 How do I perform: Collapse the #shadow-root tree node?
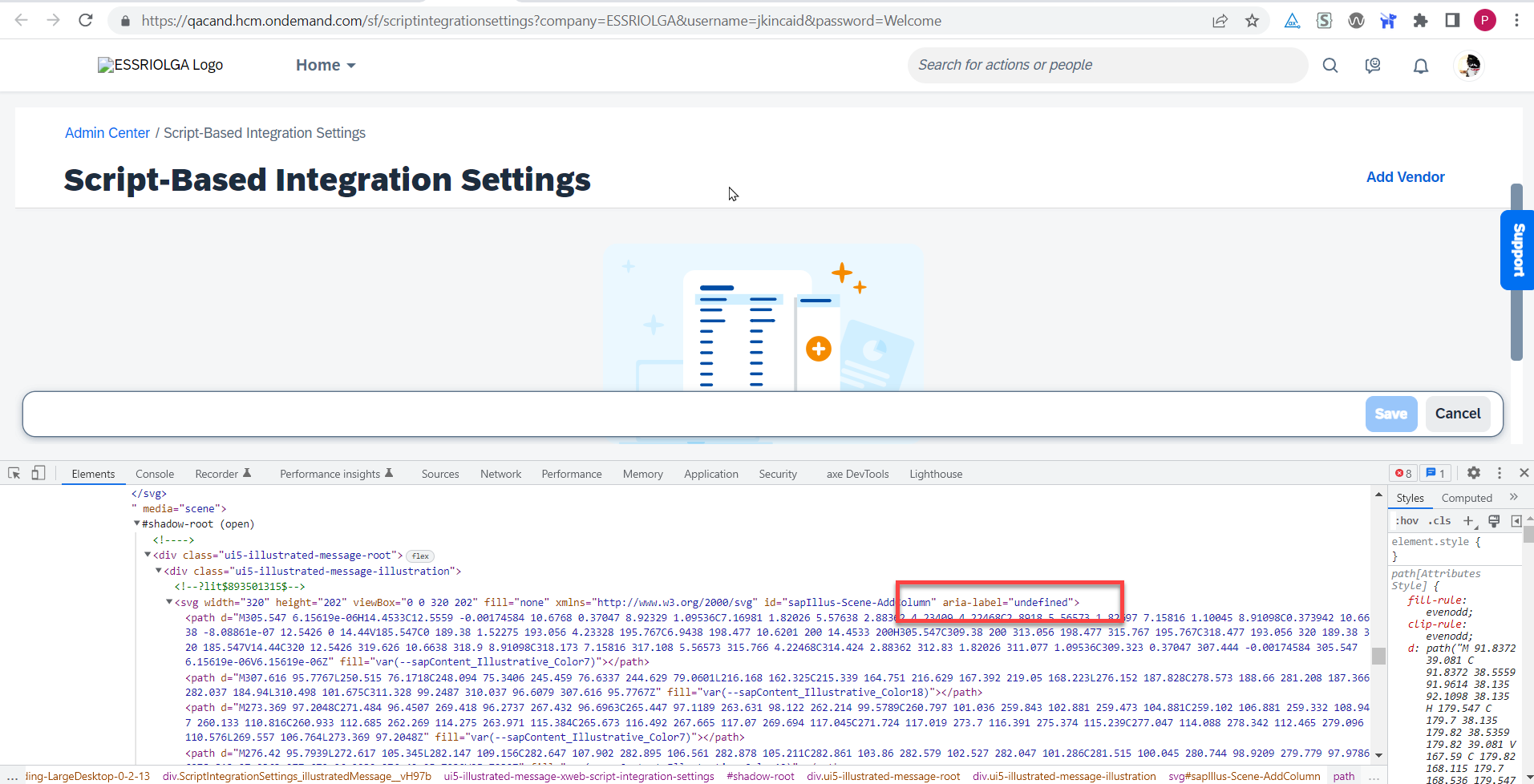click(x=136, y=523)
